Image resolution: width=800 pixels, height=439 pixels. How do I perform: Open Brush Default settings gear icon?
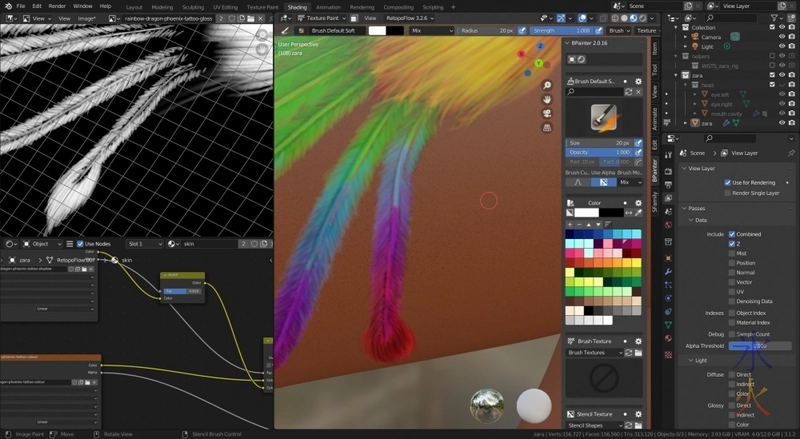pyautogui.click(x=639, y=80)
